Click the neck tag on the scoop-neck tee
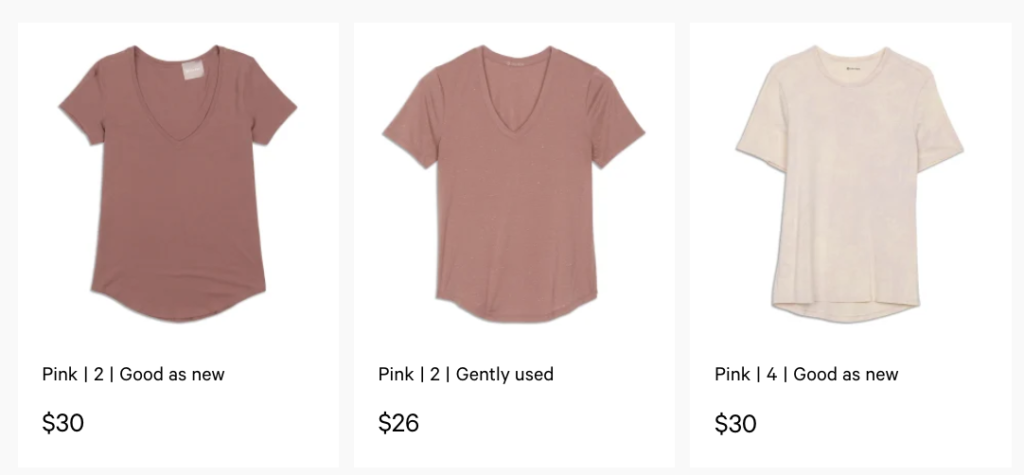 pos(194,64)
